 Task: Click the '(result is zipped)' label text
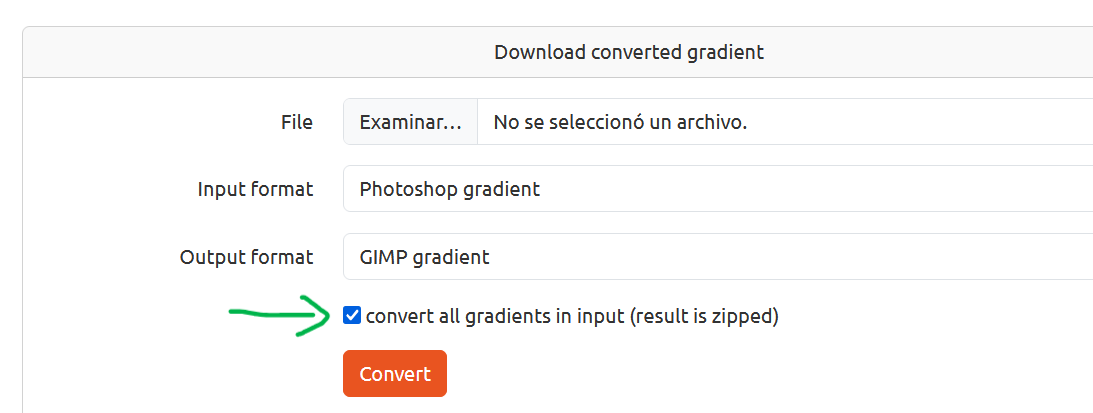pyautogui.click(x=706, y=317)
